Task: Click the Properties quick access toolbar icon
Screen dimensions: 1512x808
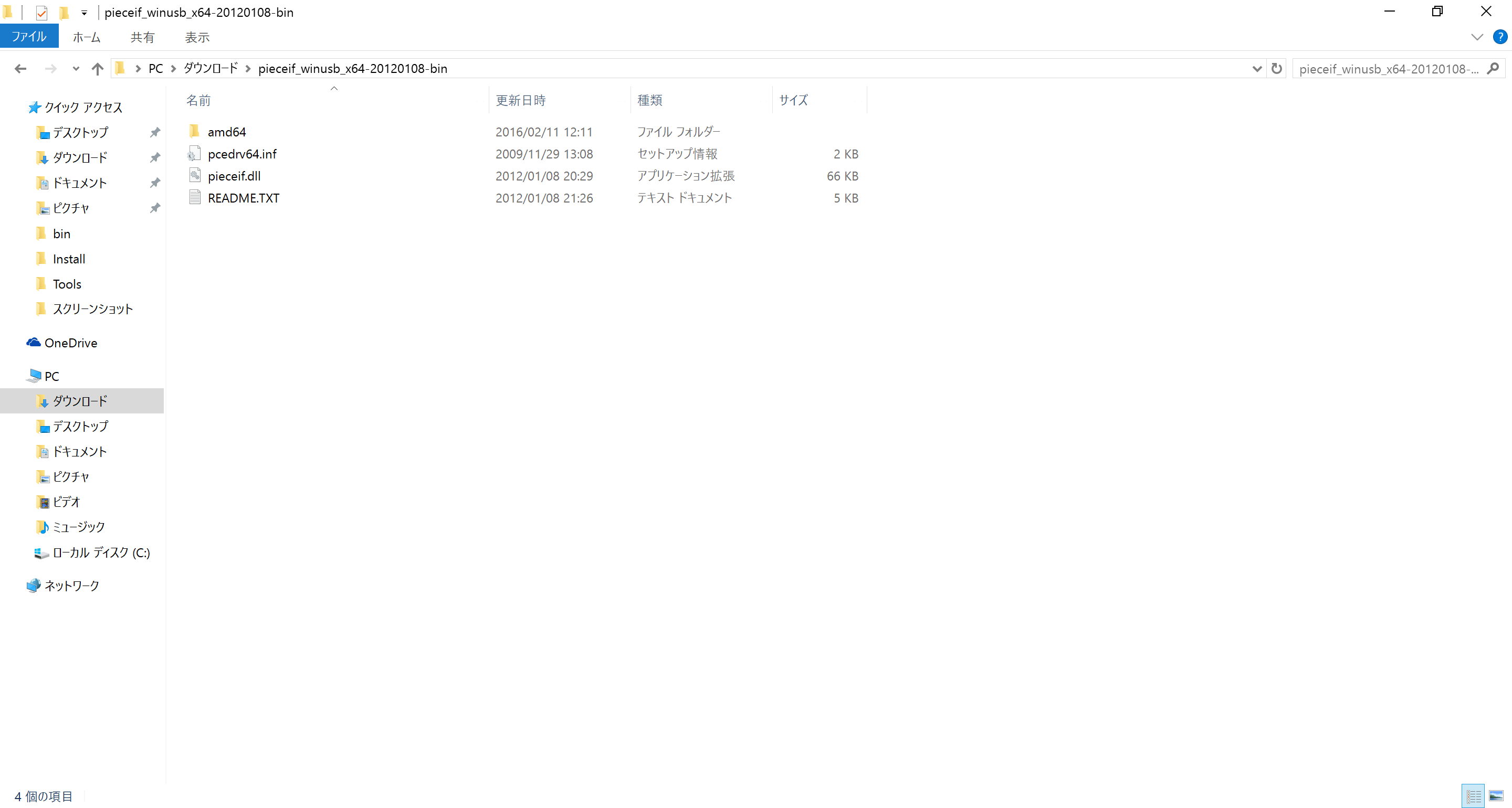Action: (x=41, y=12)
